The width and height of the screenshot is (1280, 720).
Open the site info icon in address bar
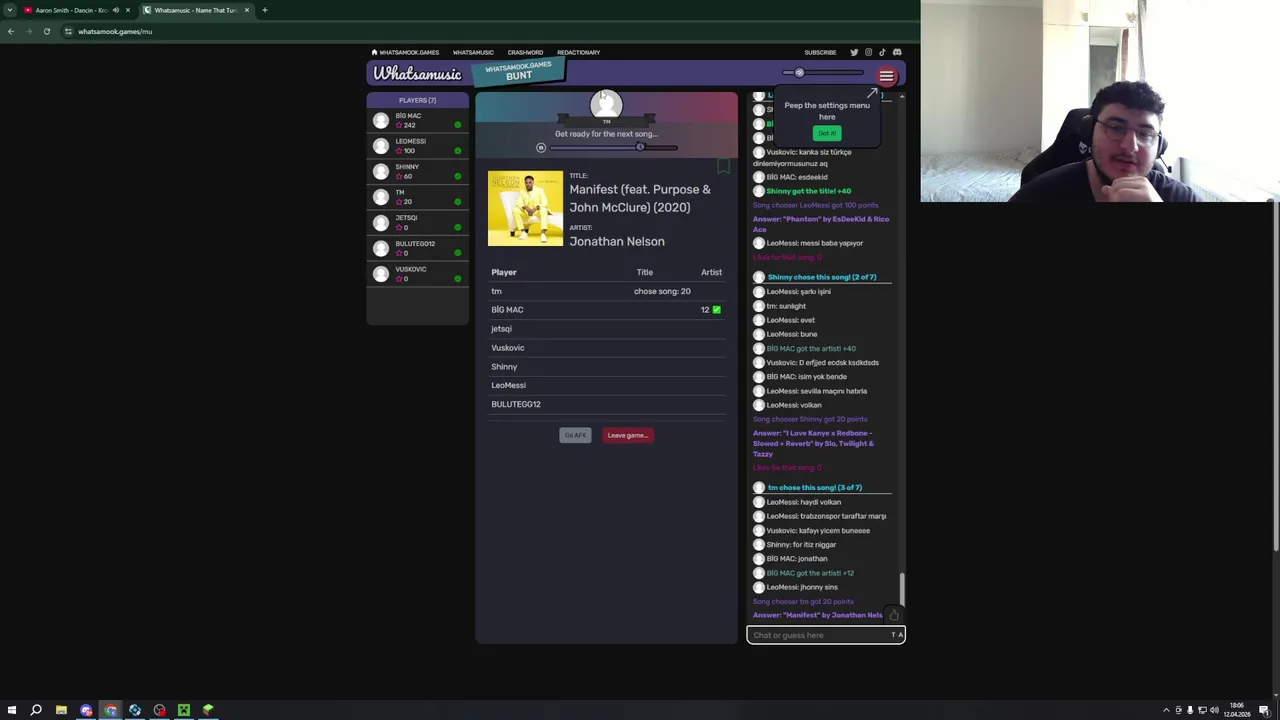point(68,31)
